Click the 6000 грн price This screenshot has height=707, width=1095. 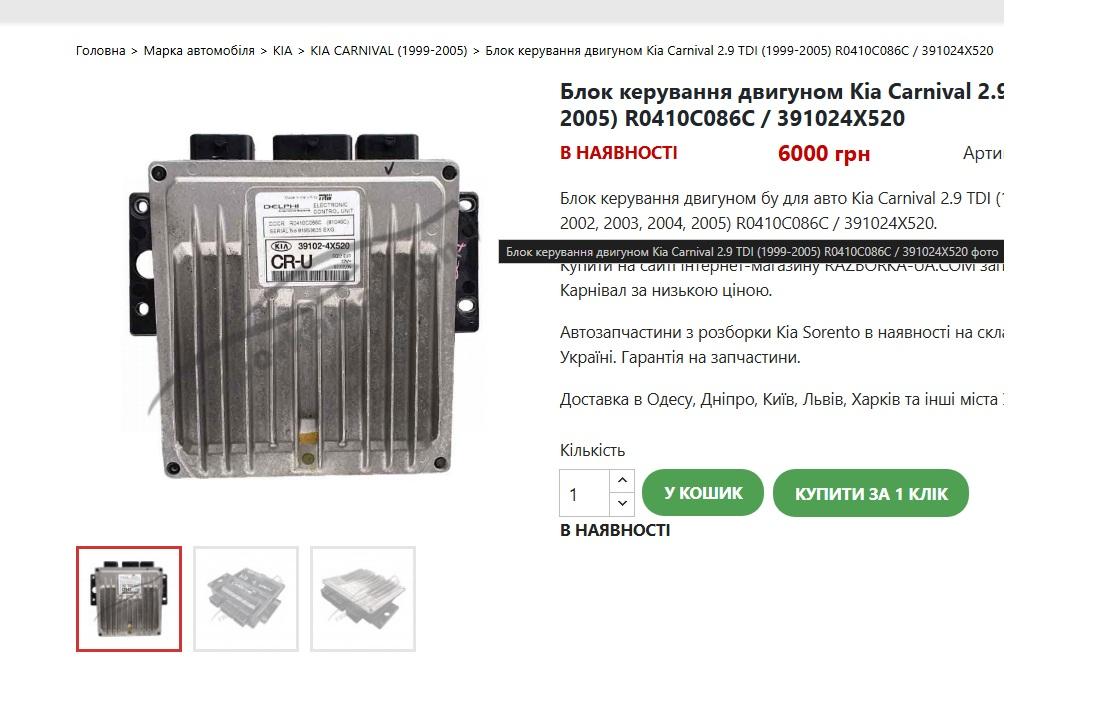pyautogui.click(x=824, y=153)
